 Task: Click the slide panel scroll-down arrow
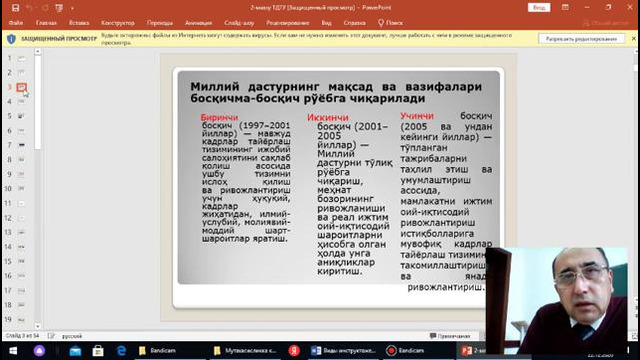tap(38, 326)
